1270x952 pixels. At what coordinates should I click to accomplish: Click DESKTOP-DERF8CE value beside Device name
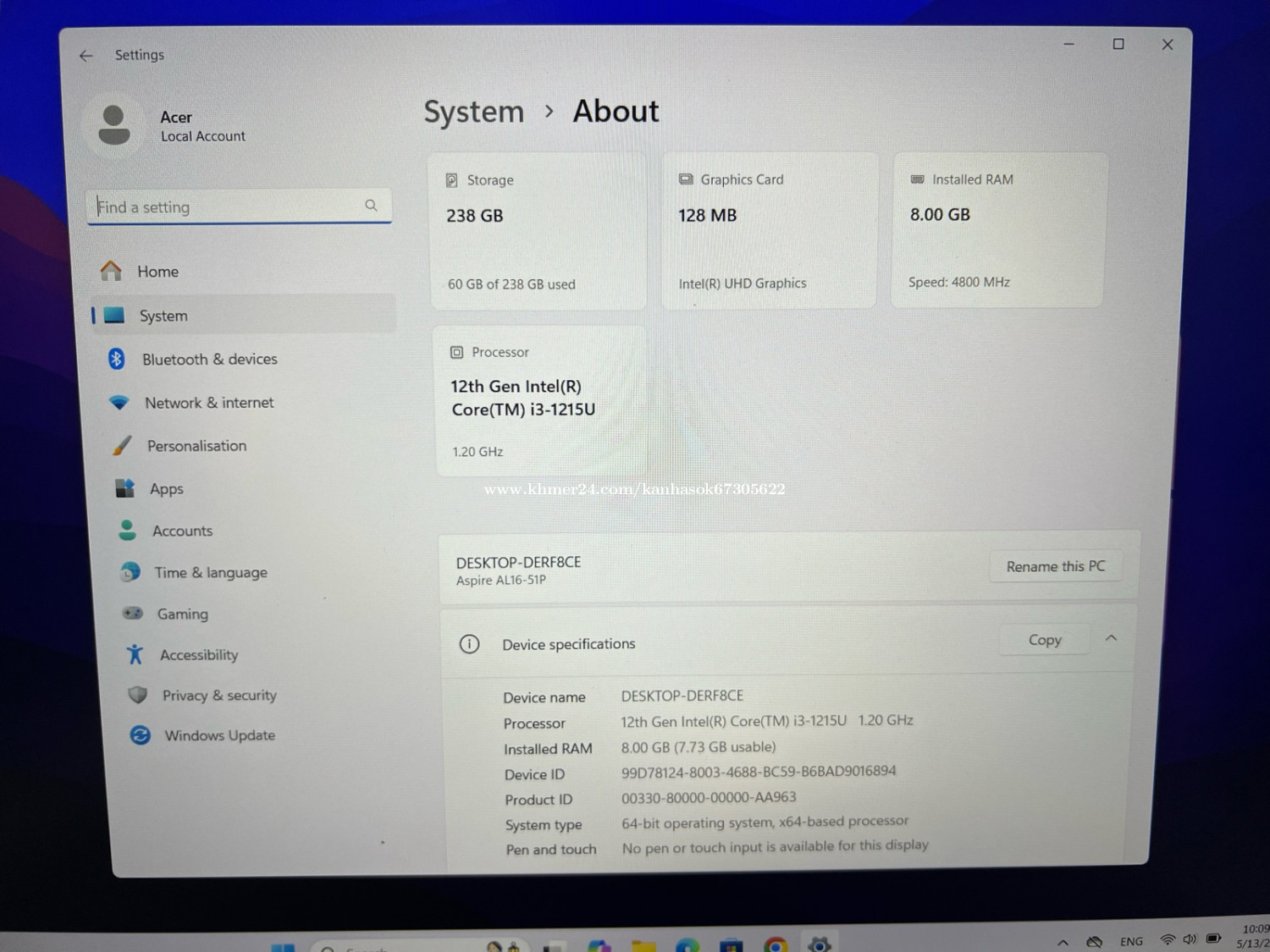click(682, 696)
